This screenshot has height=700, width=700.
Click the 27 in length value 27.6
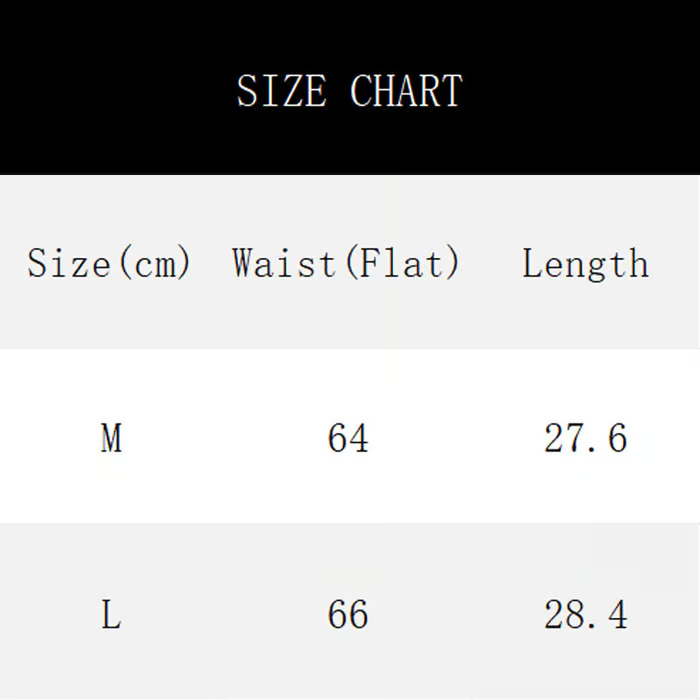point(565,438)
